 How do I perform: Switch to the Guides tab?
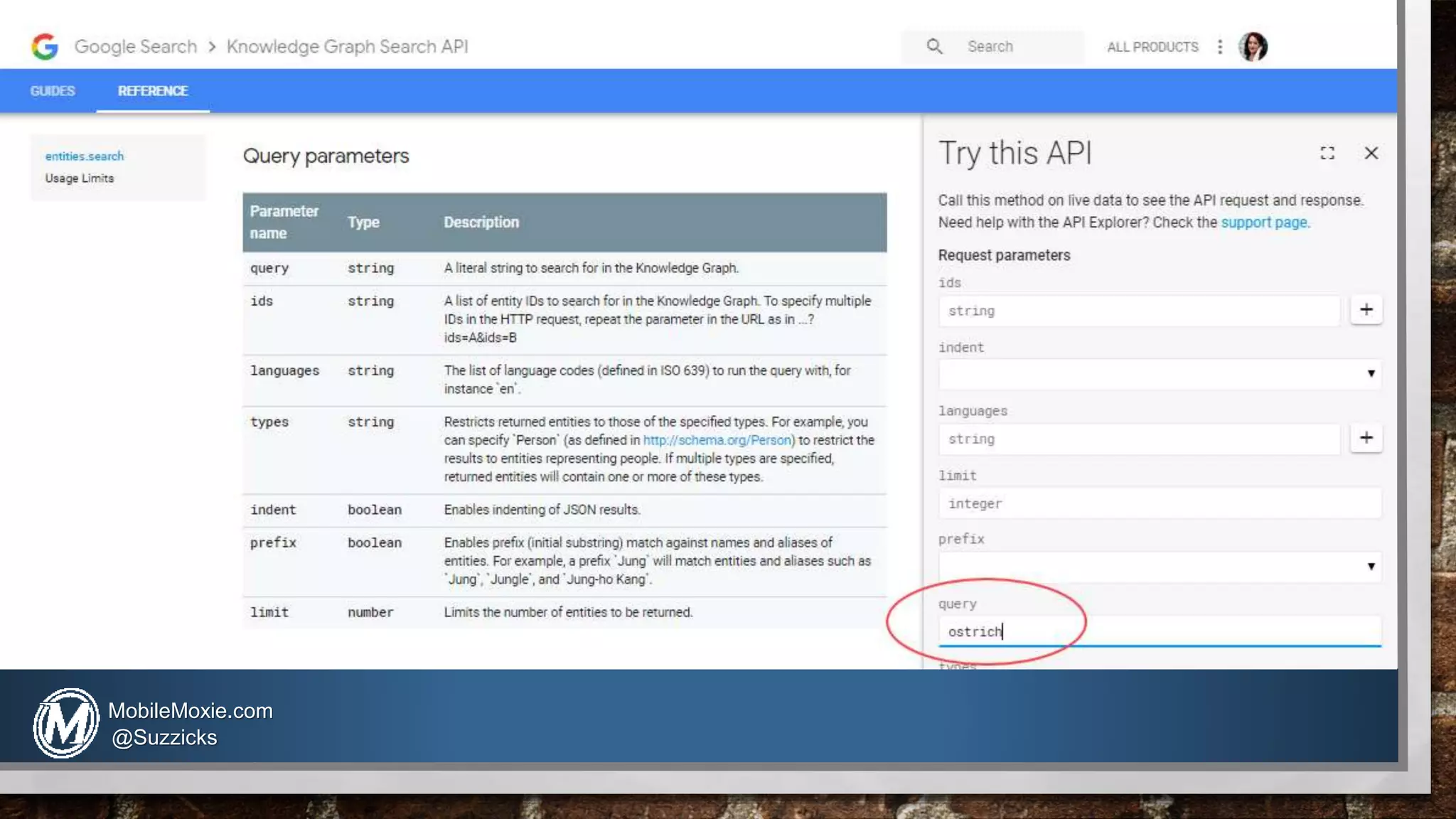pos(53,91)
